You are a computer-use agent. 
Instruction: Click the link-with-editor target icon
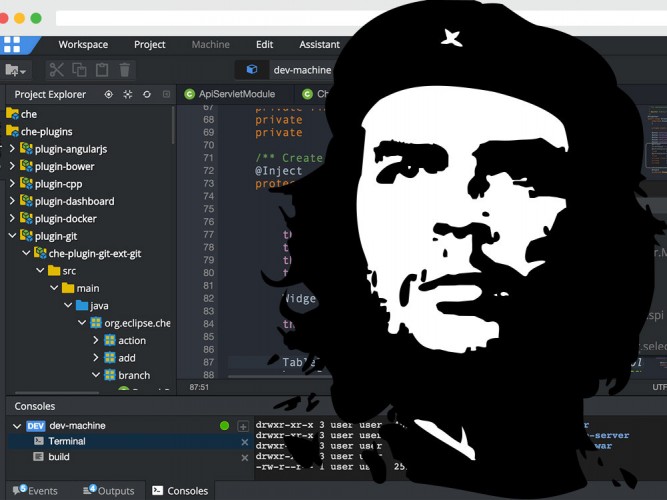109,94
